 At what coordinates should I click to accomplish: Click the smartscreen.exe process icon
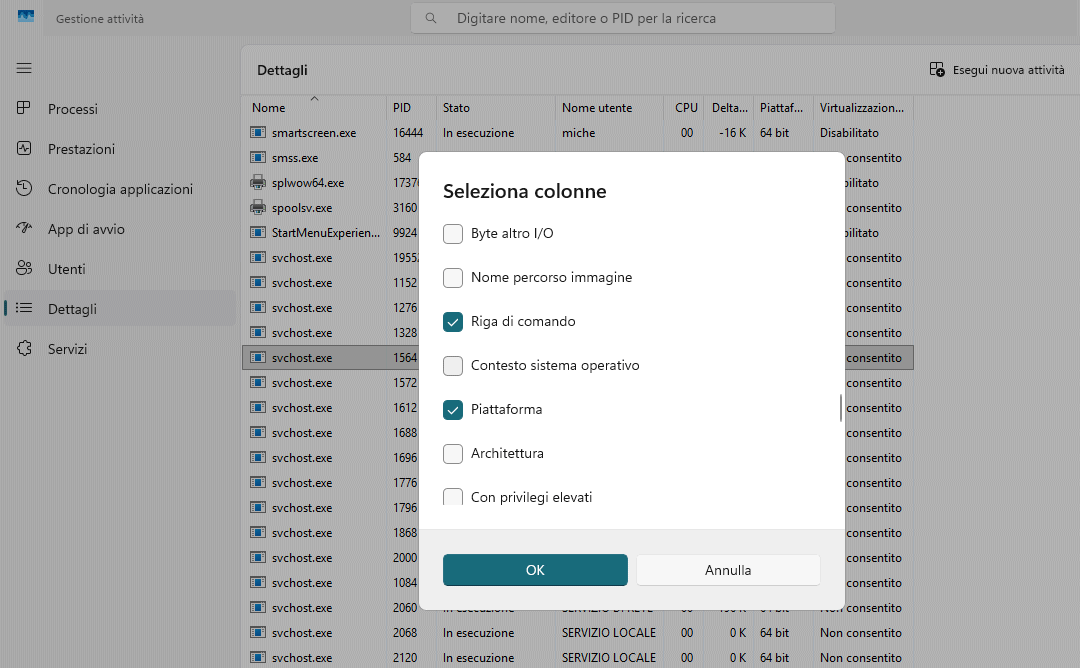(x=258, y=132)
